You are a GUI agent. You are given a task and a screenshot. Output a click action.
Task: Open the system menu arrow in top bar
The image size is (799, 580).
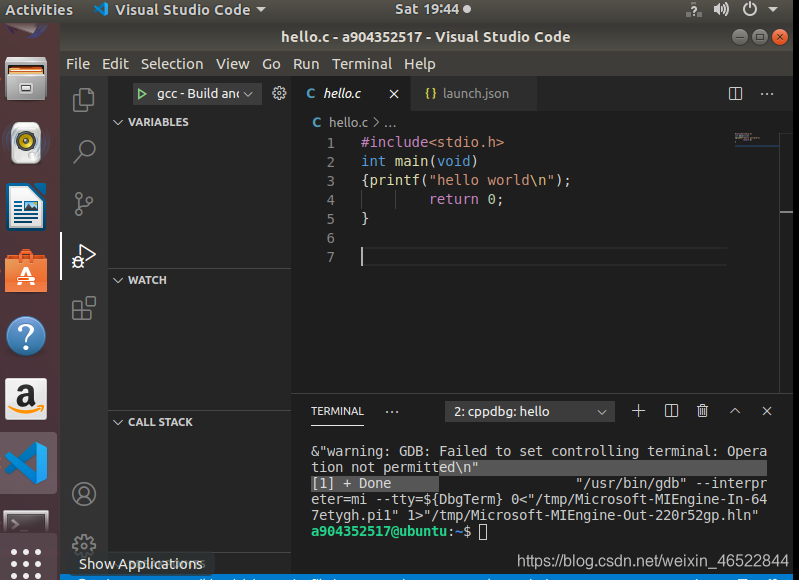(773, 9)
